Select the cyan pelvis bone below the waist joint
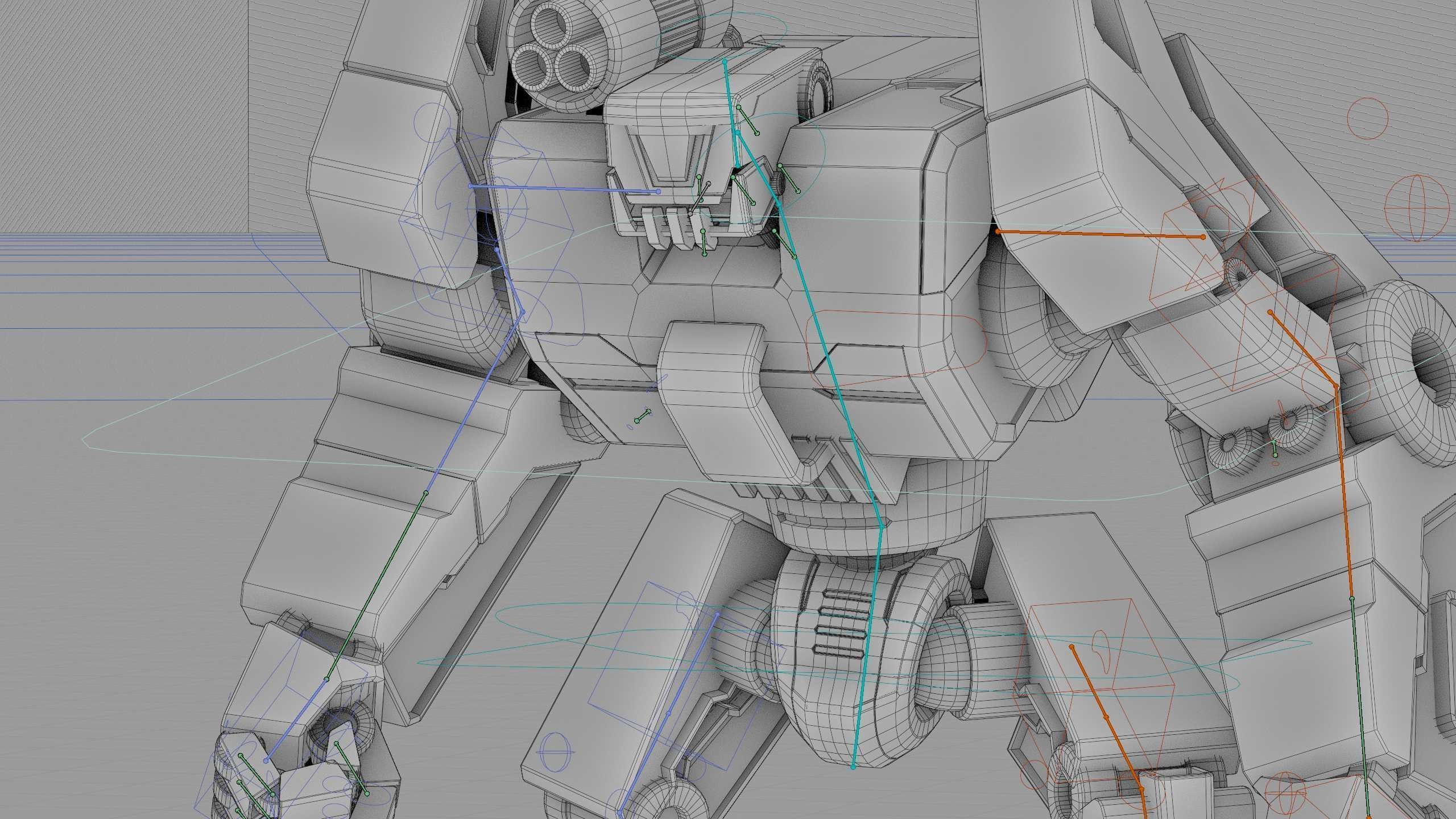Image resolution: width=1456 pixels, height=819 pixels. [867, 647]
